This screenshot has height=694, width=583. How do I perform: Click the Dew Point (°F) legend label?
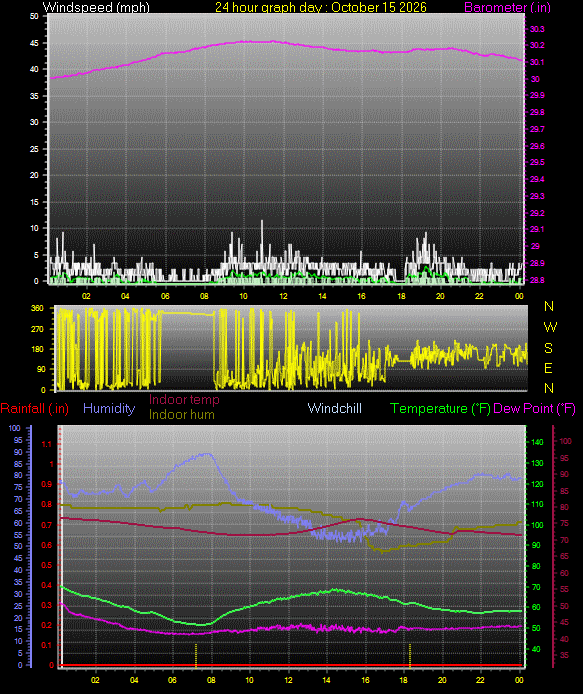click(534, 408)
